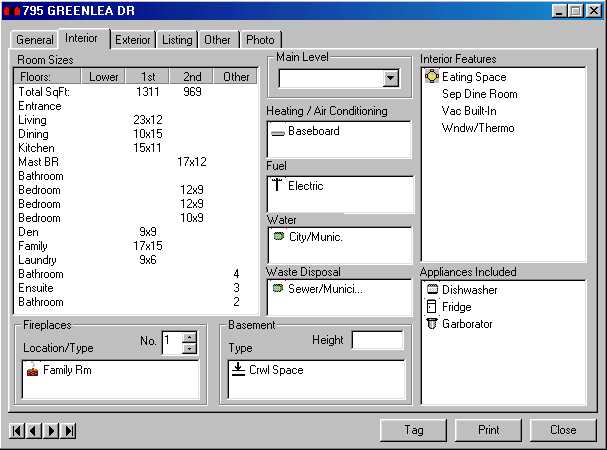Increase the fireplace No. value

pyautogui.click(x=190, y=337)
